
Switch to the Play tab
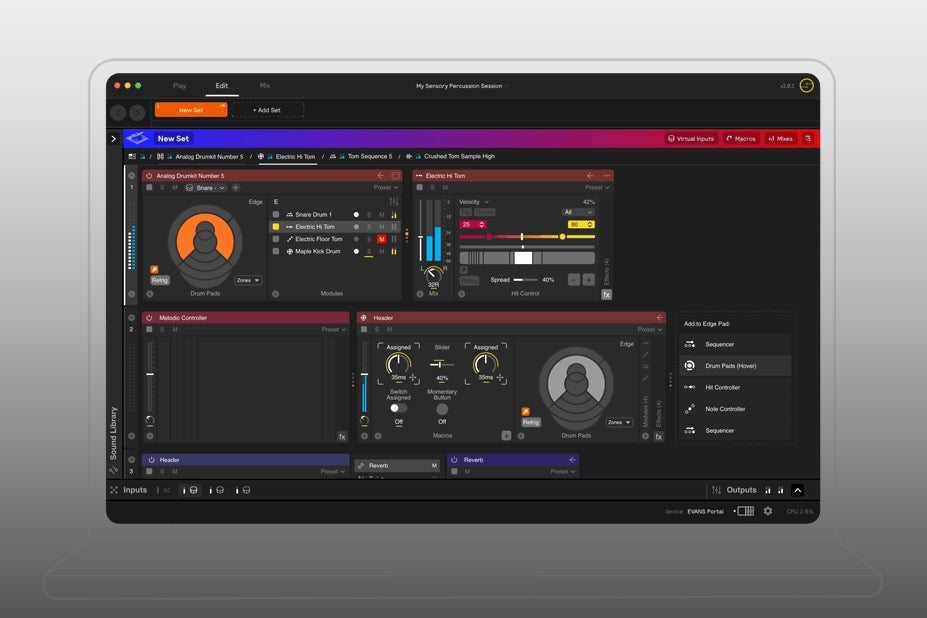click(179, 86)
